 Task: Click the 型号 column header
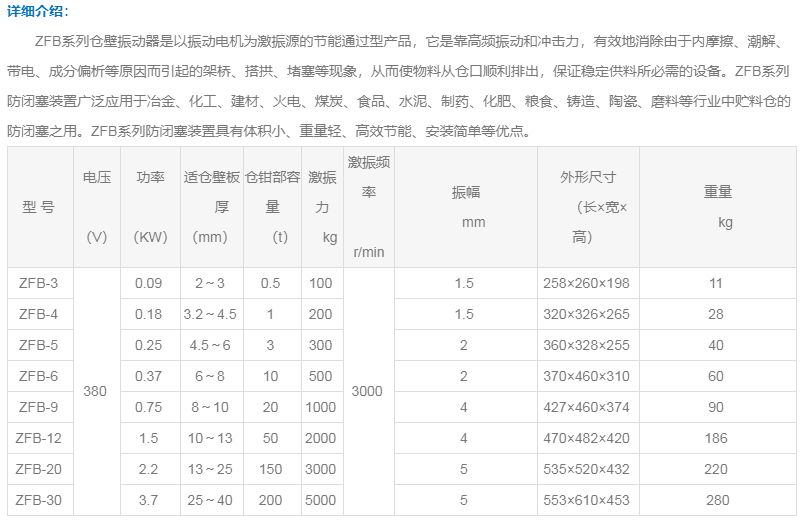[x=39, y=208]
